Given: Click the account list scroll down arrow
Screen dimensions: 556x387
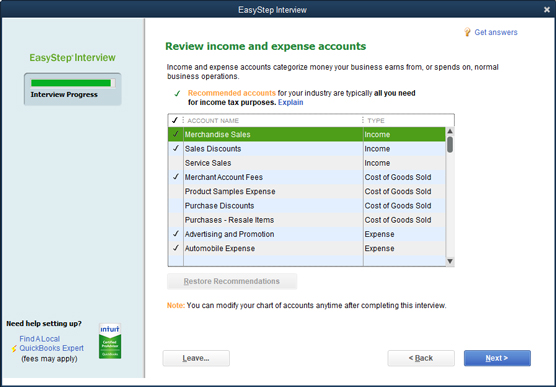Looking at the screenshot, I should tap(450, 261).
